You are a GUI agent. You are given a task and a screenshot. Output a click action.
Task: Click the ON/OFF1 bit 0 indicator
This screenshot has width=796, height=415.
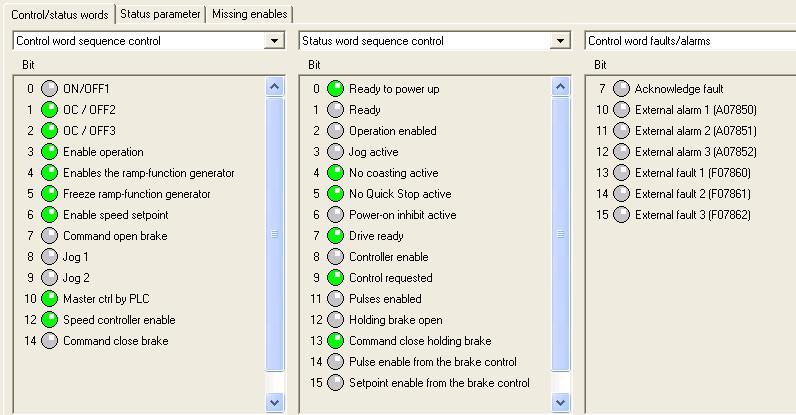pyautogui.click(x=49, y=89)
